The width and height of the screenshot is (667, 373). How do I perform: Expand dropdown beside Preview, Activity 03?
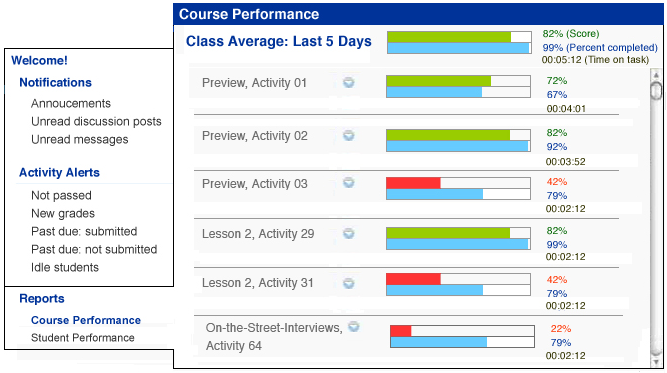(x=348, y=183)
